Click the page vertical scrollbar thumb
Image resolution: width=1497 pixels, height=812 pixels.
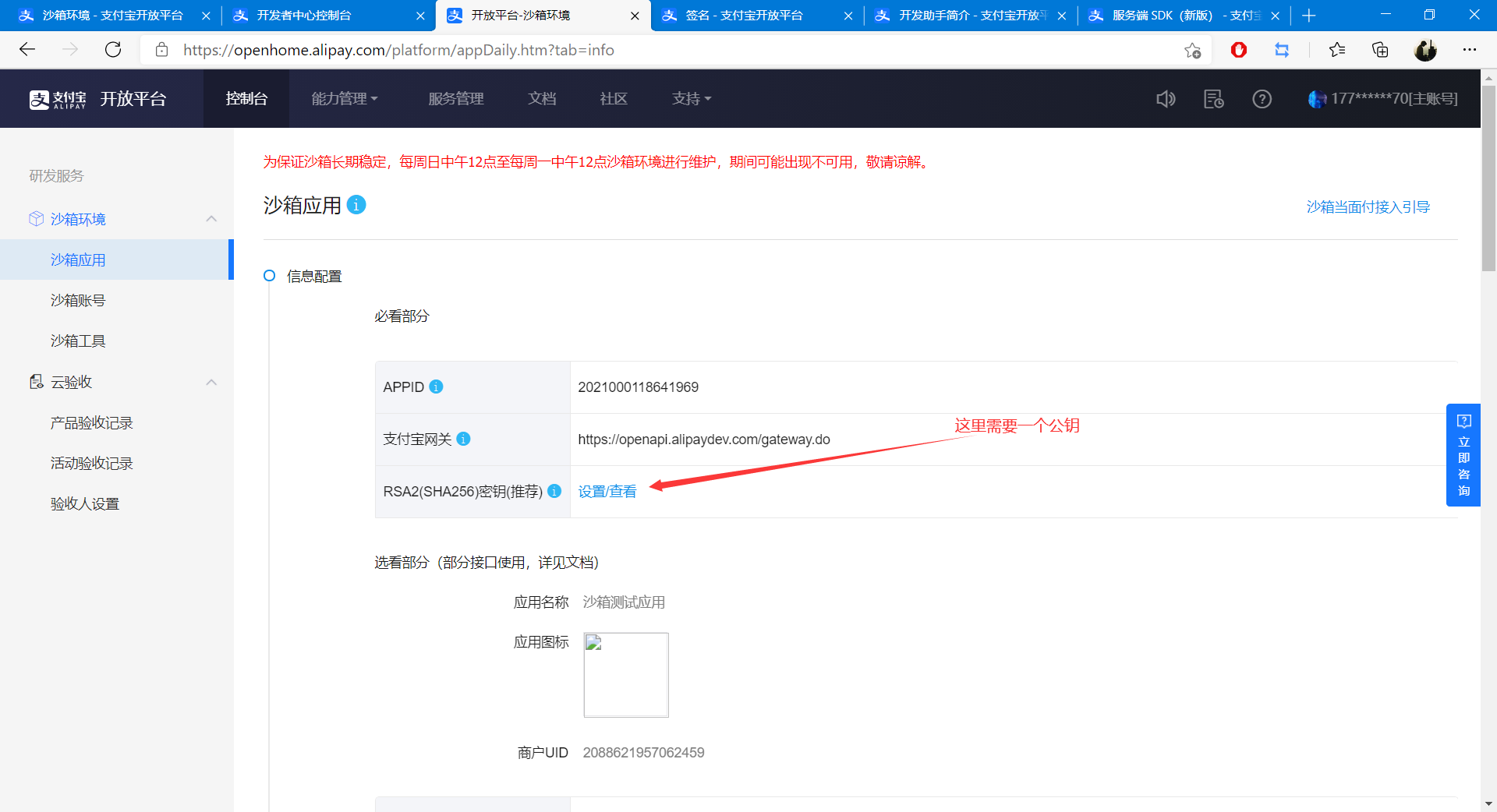coord(1488,179)
